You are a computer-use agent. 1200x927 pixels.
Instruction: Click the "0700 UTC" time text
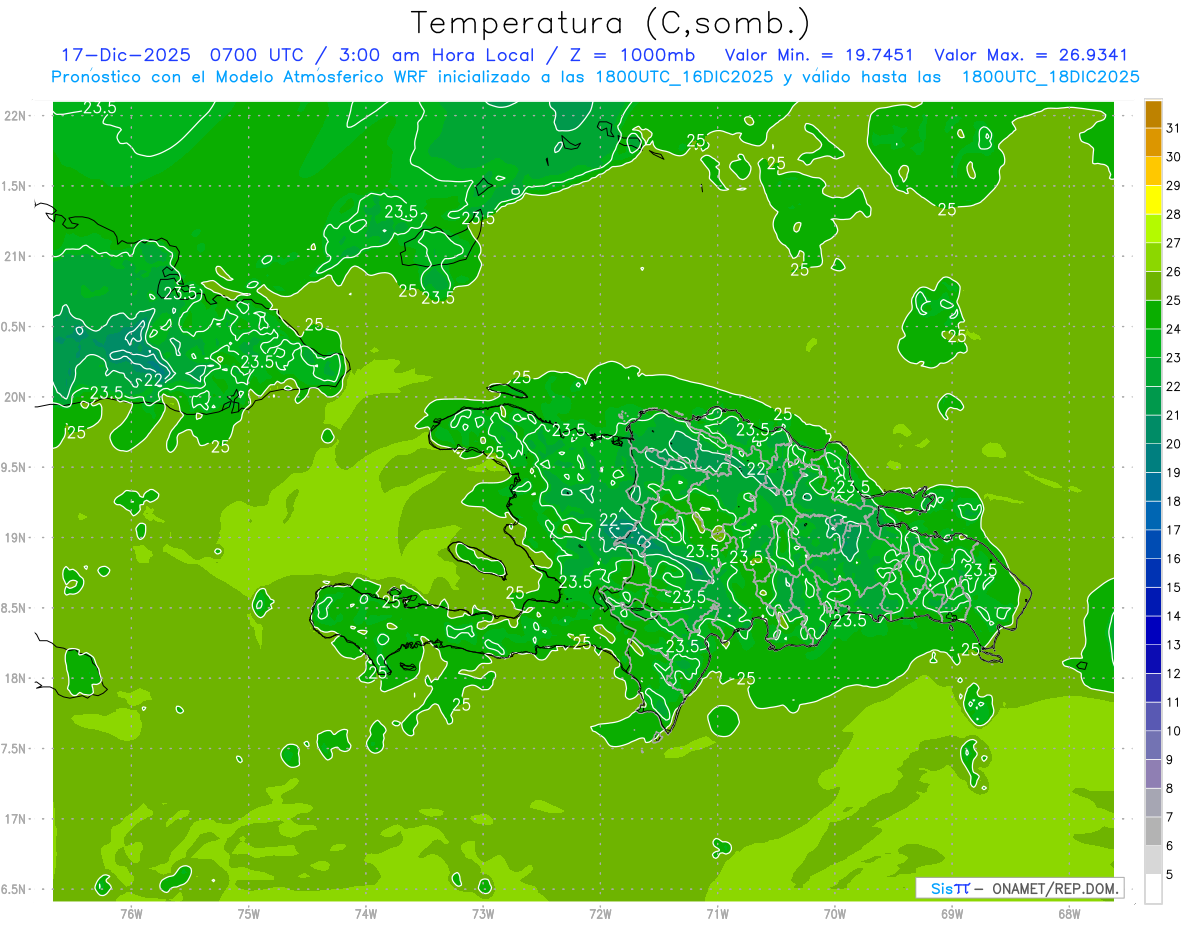pos(255,55)
